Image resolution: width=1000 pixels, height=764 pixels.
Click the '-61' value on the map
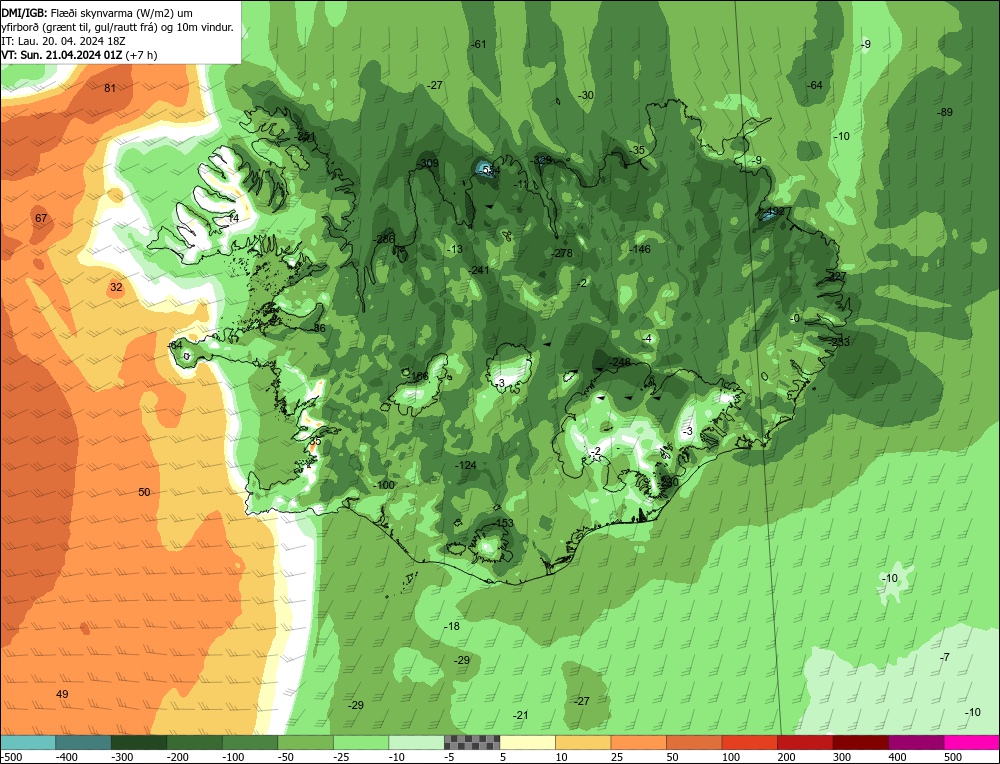[478, 44]
